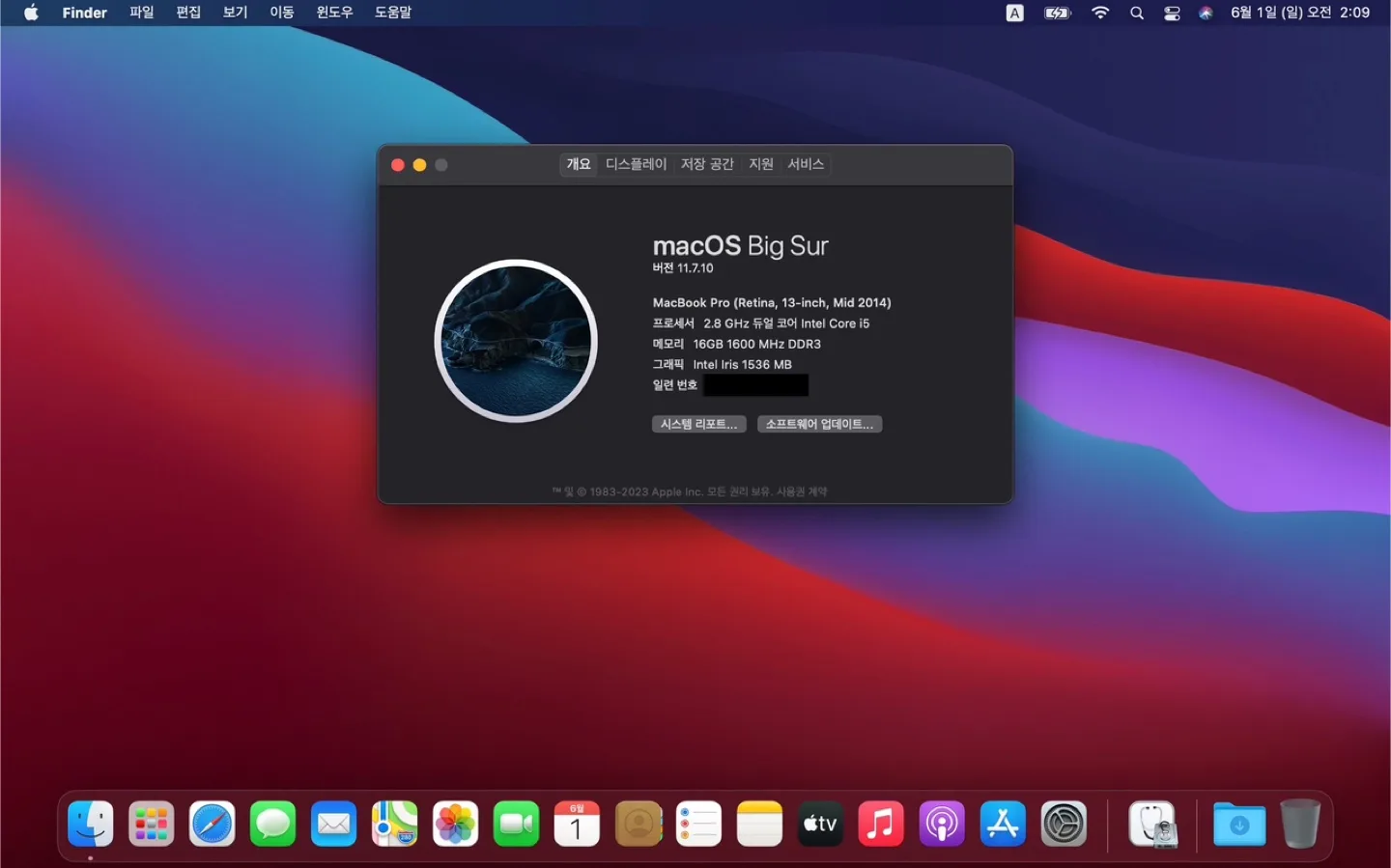Click the 버전 11.7.10 text
Screen dimensions: 1391x868
coord(683,268)
